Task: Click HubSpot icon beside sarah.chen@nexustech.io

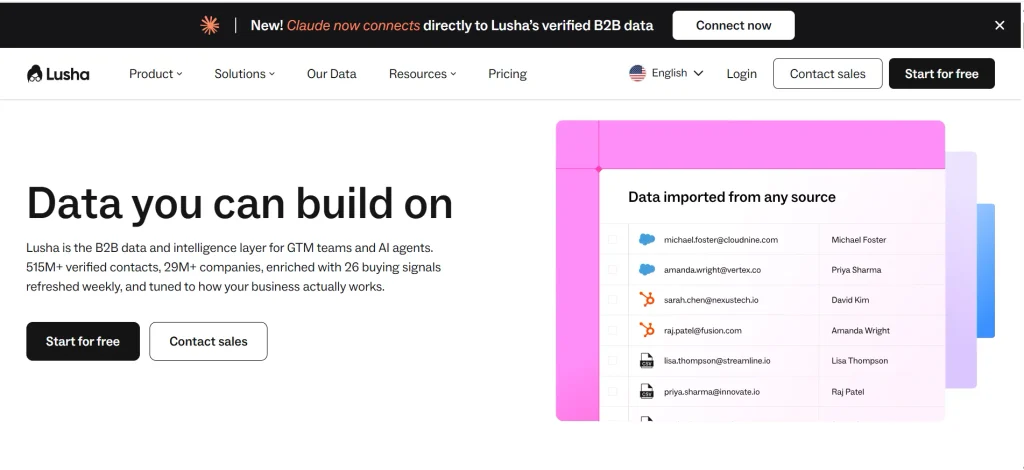Action: [x=647, y=300]
